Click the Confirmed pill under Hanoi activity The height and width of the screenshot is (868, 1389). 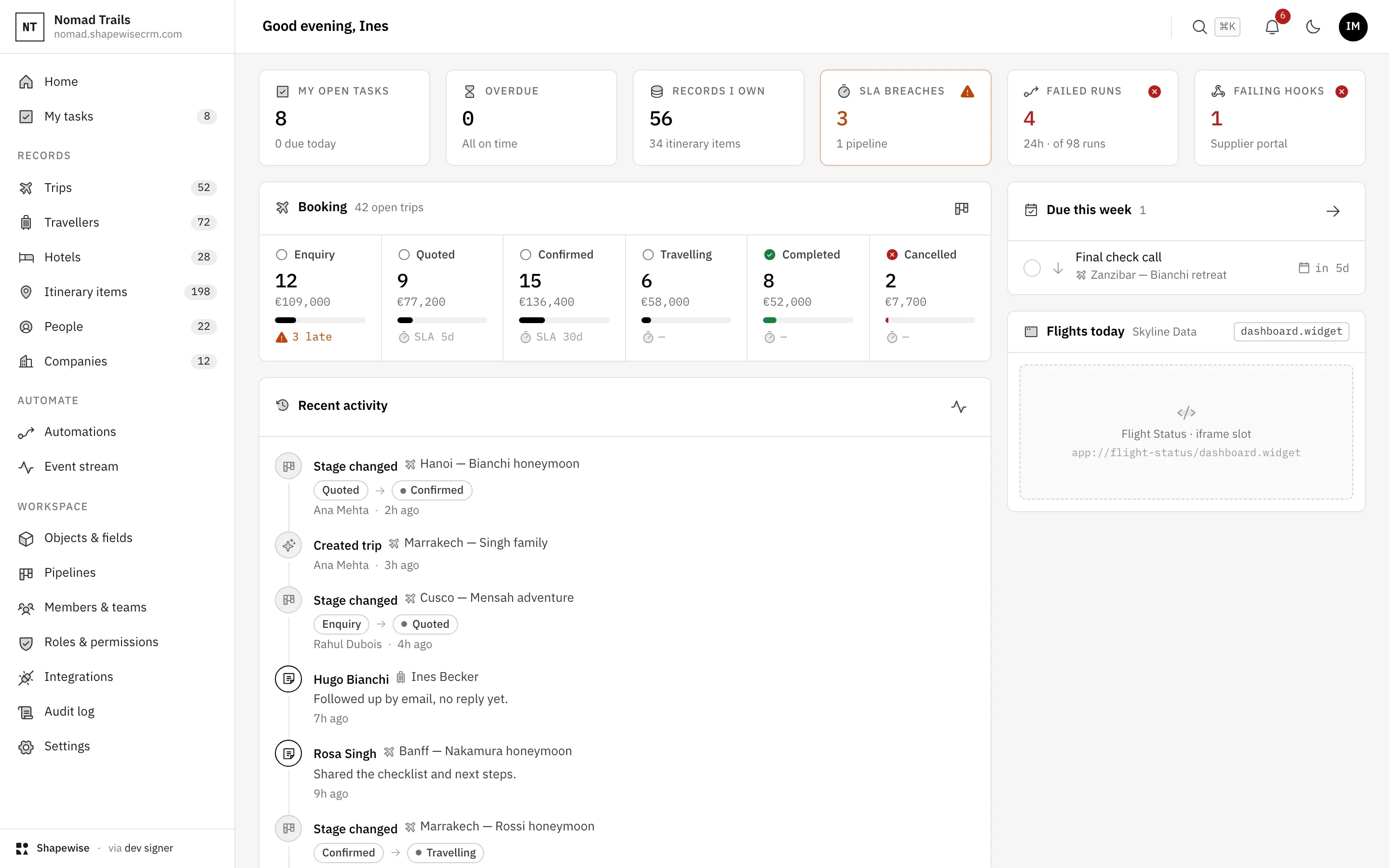(432, 490)
